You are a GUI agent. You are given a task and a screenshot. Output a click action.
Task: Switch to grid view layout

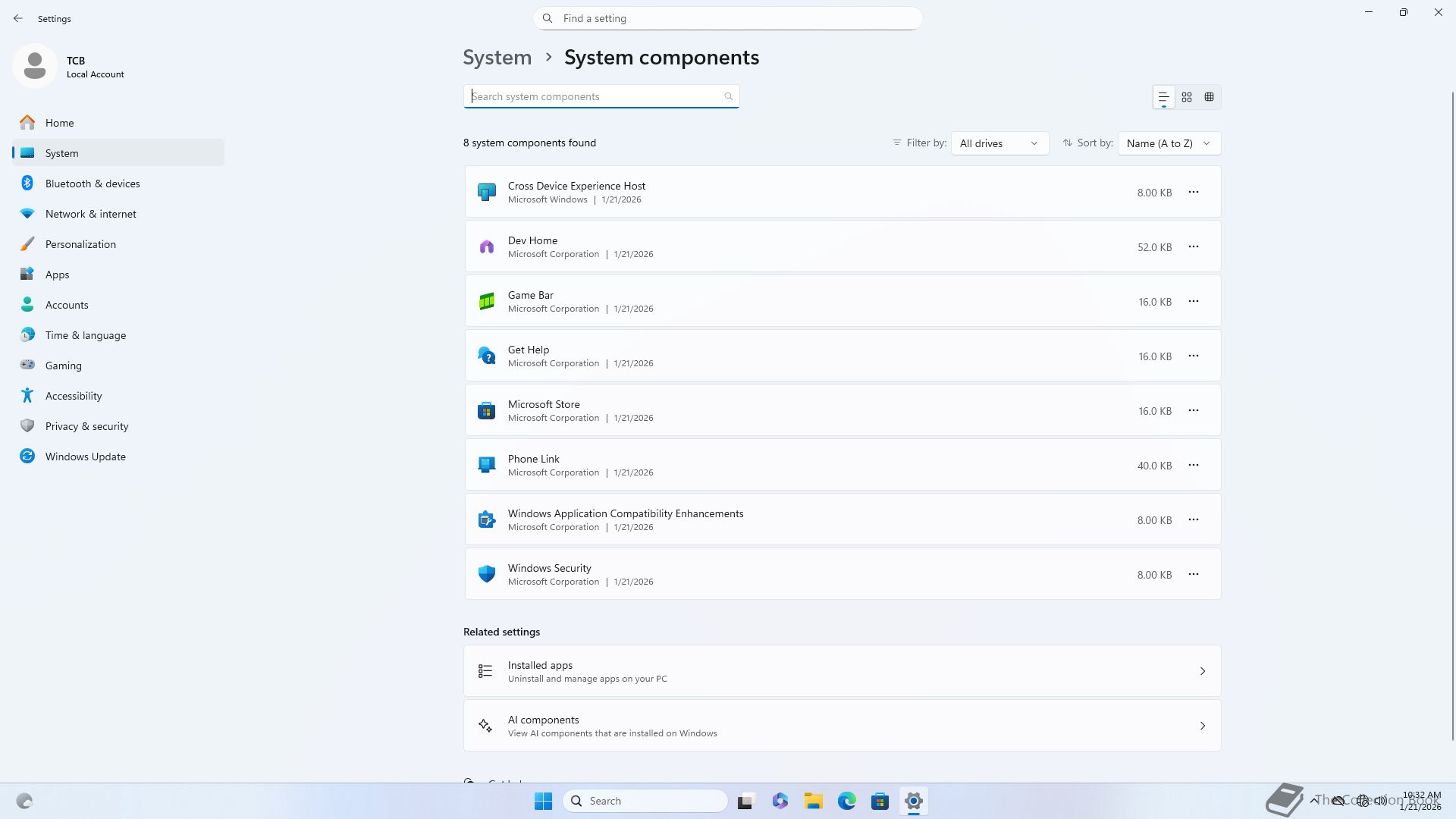point(1187,97)
